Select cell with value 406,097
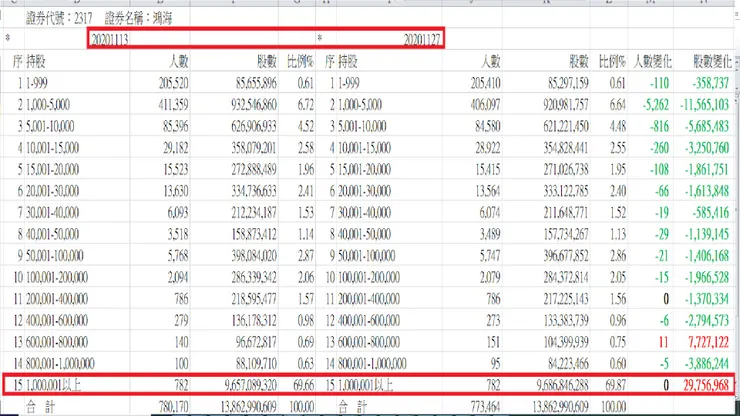Screen dimensions: 740x416 [486, 105]
